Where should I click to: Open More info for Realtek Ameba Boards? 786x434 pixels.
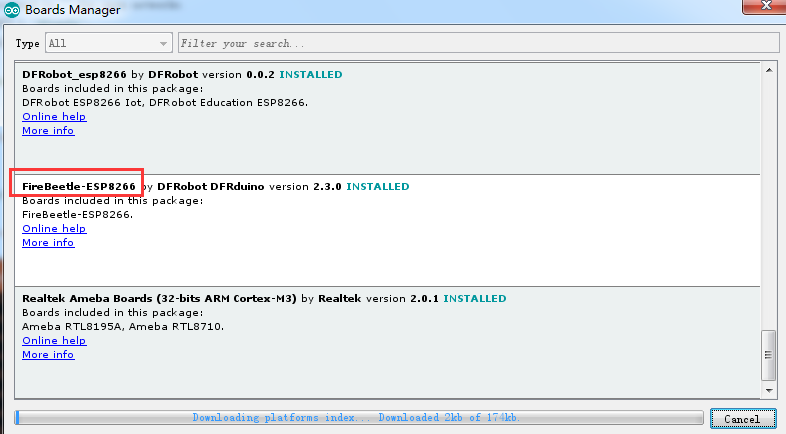48,355
